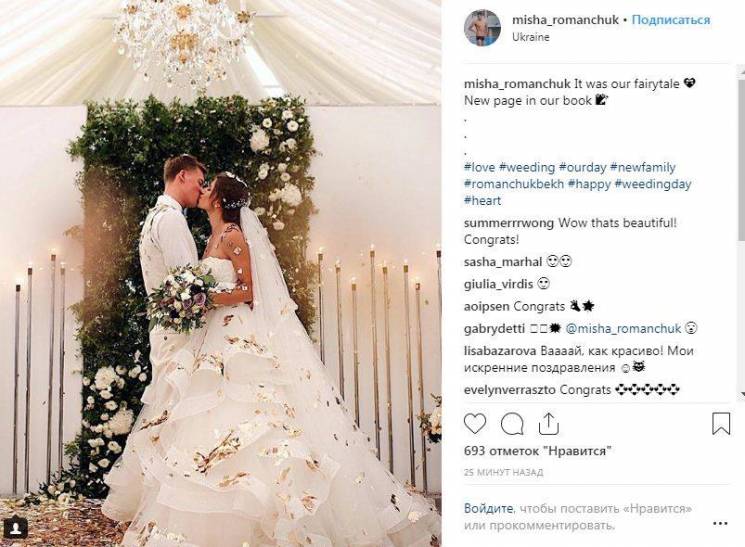The image size is (745, 547).
Task: Open the #newfamily hashtag
Action: click(642, 167)
